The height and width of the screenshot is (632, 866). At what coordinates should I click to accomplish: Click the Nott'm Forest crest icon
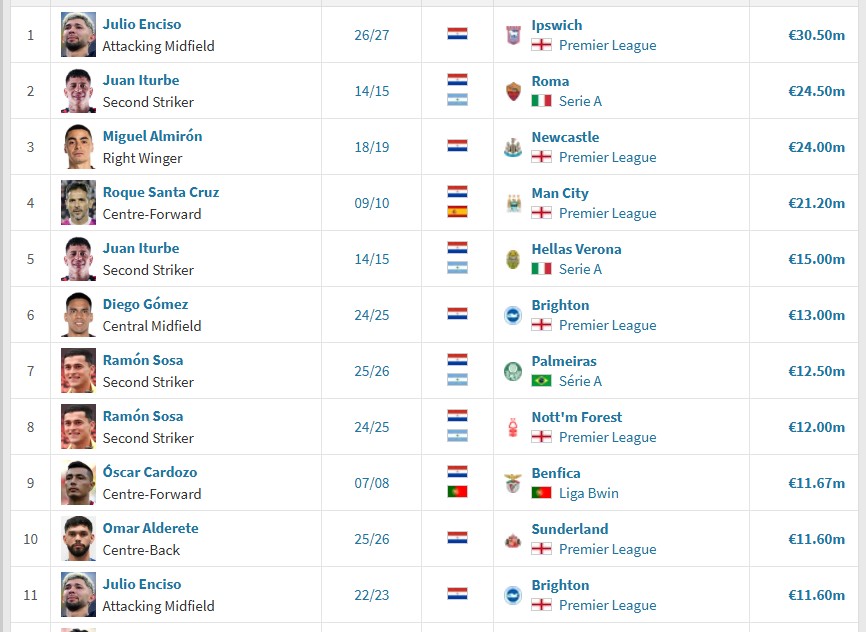click(513, 427)
